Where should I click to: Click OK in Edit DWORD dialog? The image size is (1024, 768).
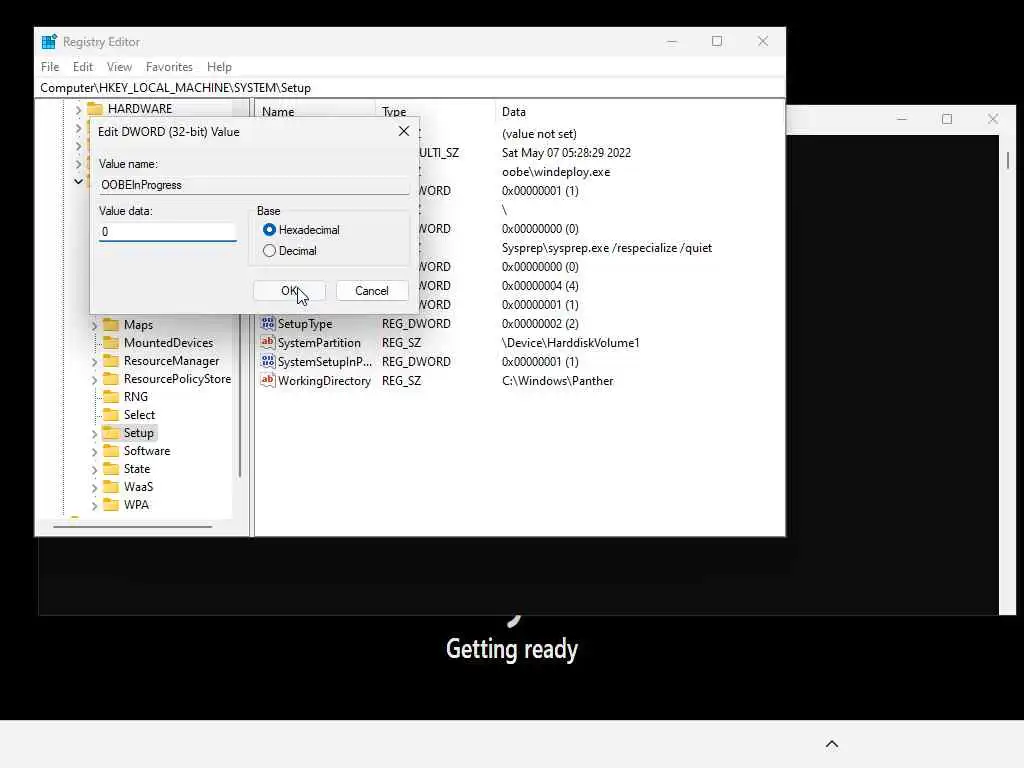click(x=289, y=291)
